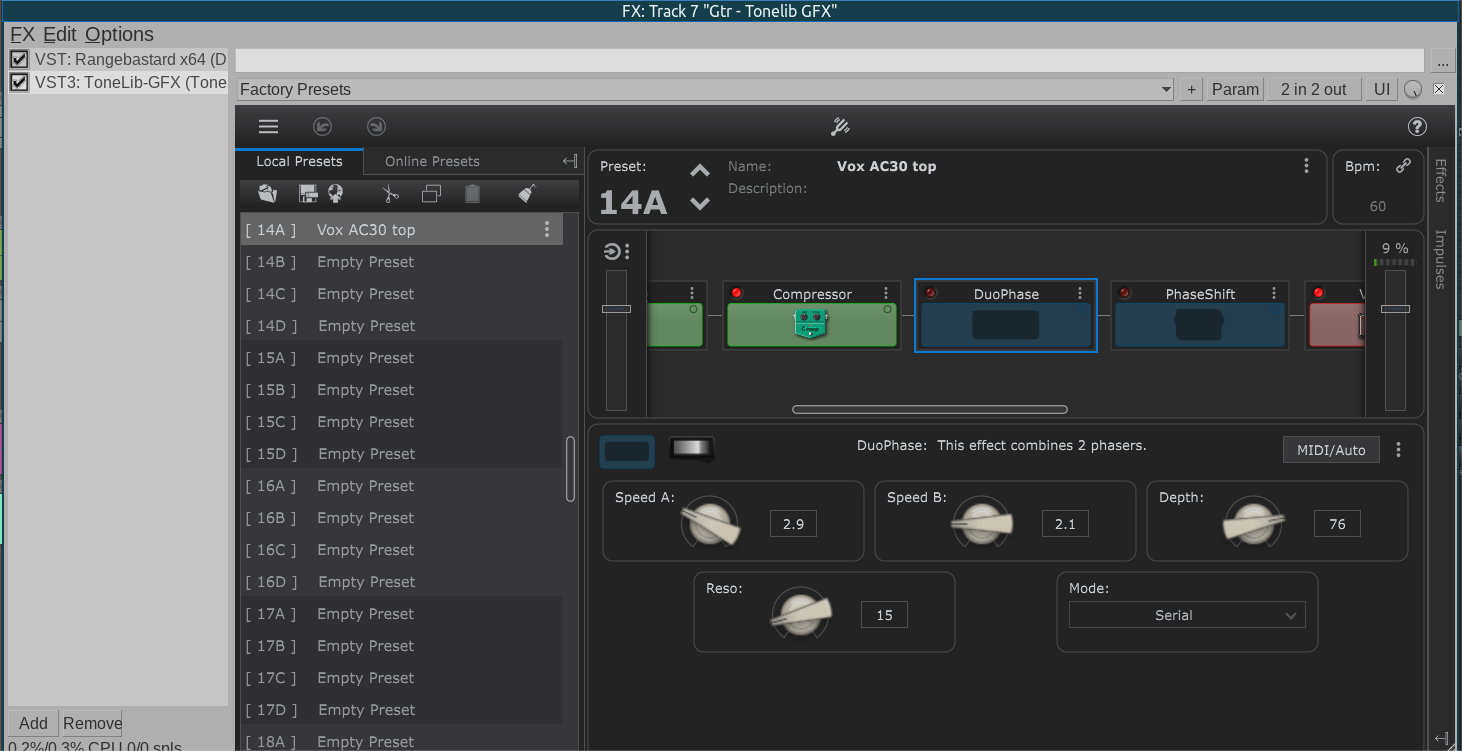This screenshot has width=1462, height=751.
Task: Open the Mode Serial dropdown
Action: [1187, 616]
